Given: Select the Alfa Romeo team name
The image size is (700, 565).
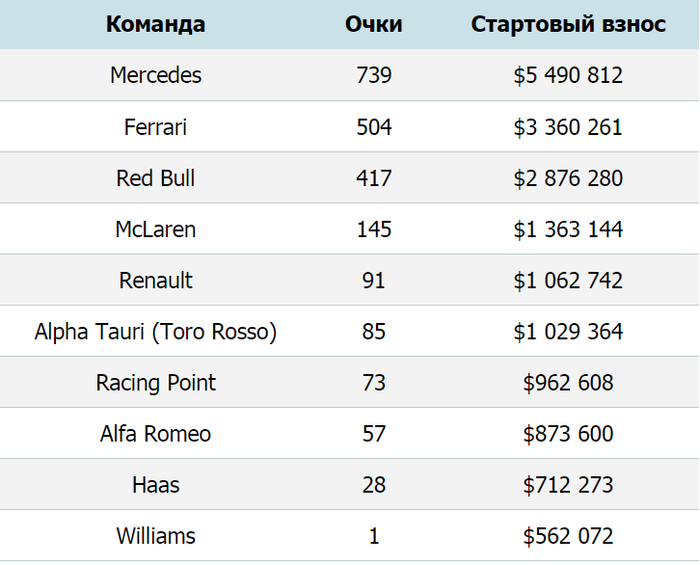Looking at the screenshot, I should (x=155, y=434).
